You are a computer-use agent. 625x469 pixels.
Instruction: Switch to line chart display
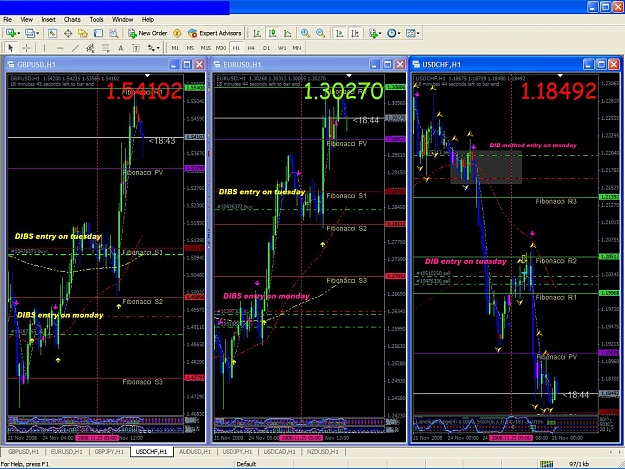(x=287, y=33)
